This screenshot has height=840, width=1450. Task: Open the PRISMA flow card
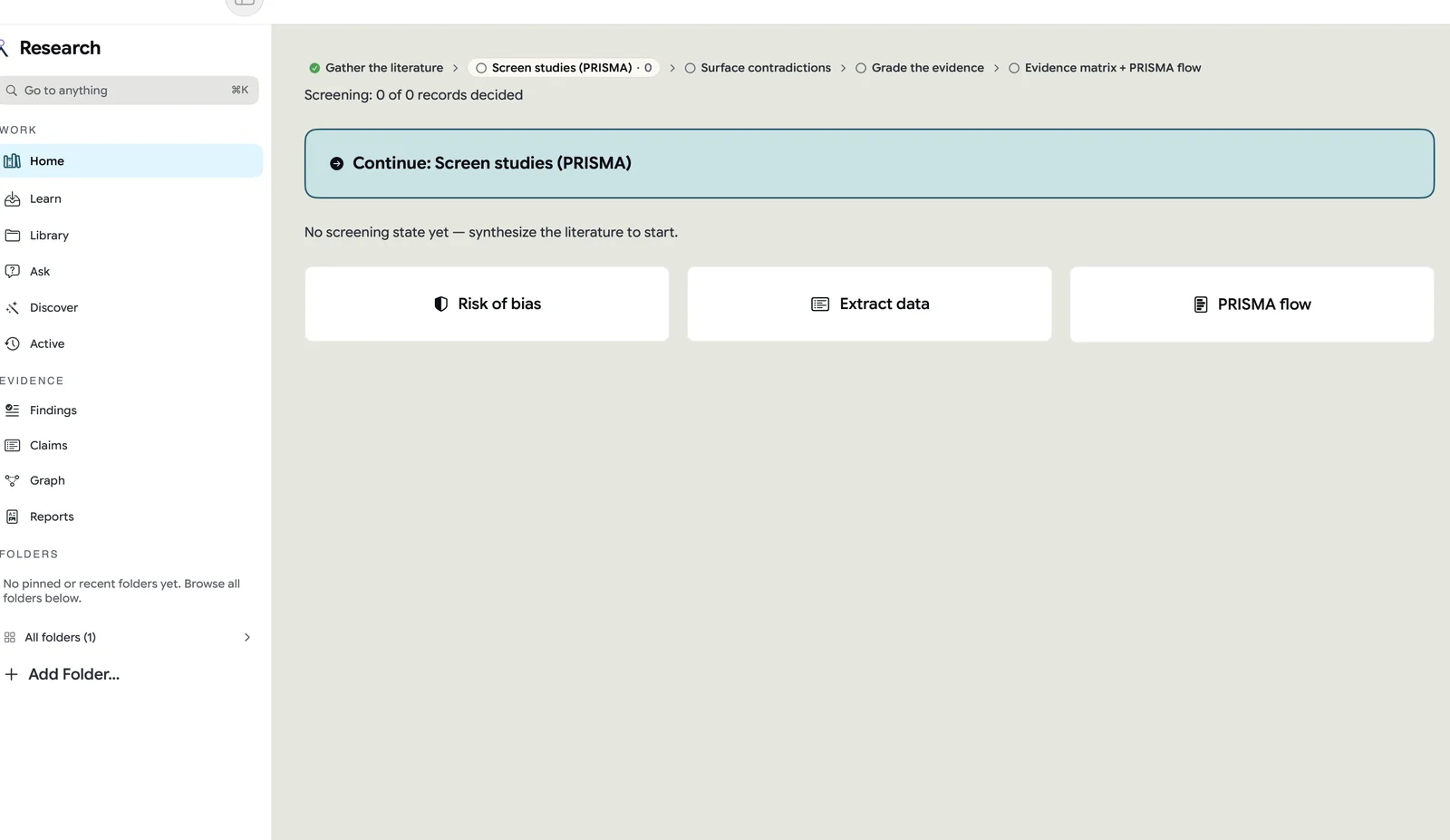tap(1252, 304)
